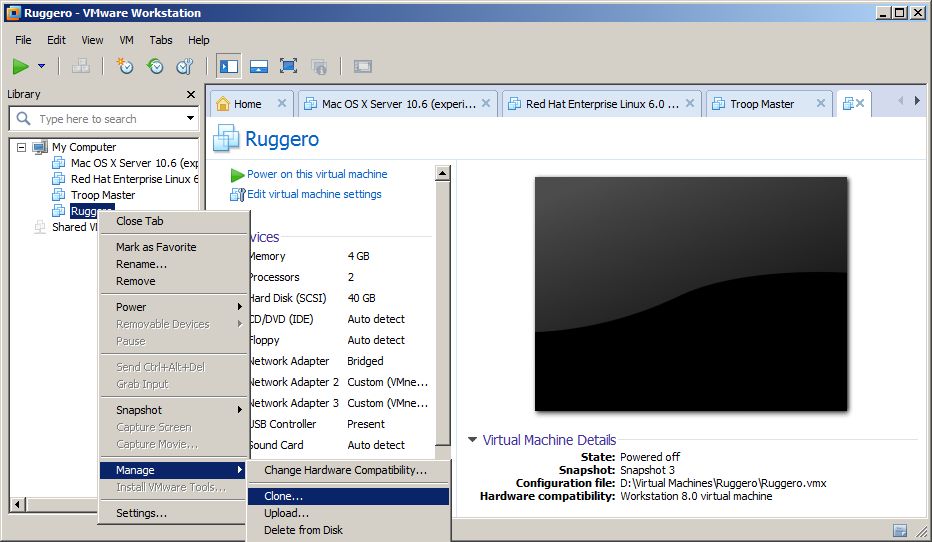Click the green Power On toolbar button
The height and width of the screenshot is (542, 932).
pyautogui.click(x=21, y=67)
